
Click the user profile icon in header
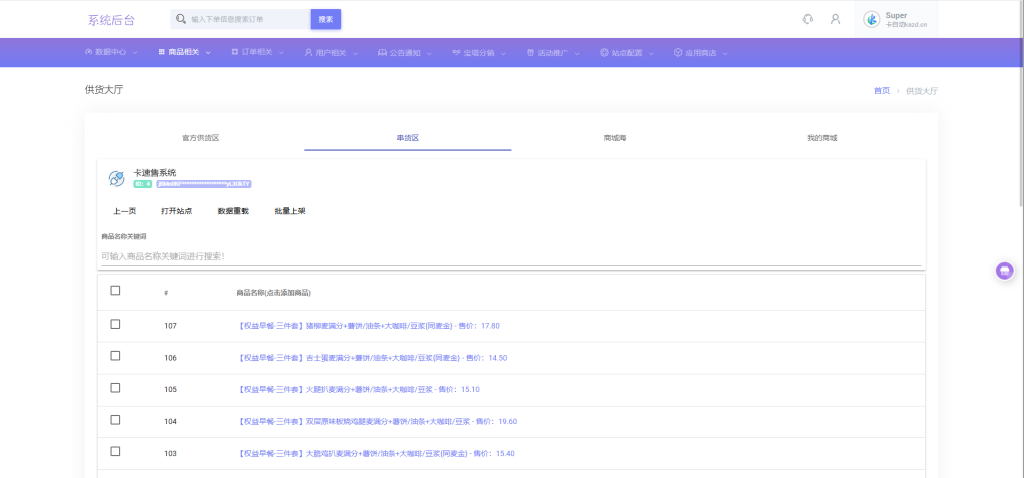(x=835, y=19)
